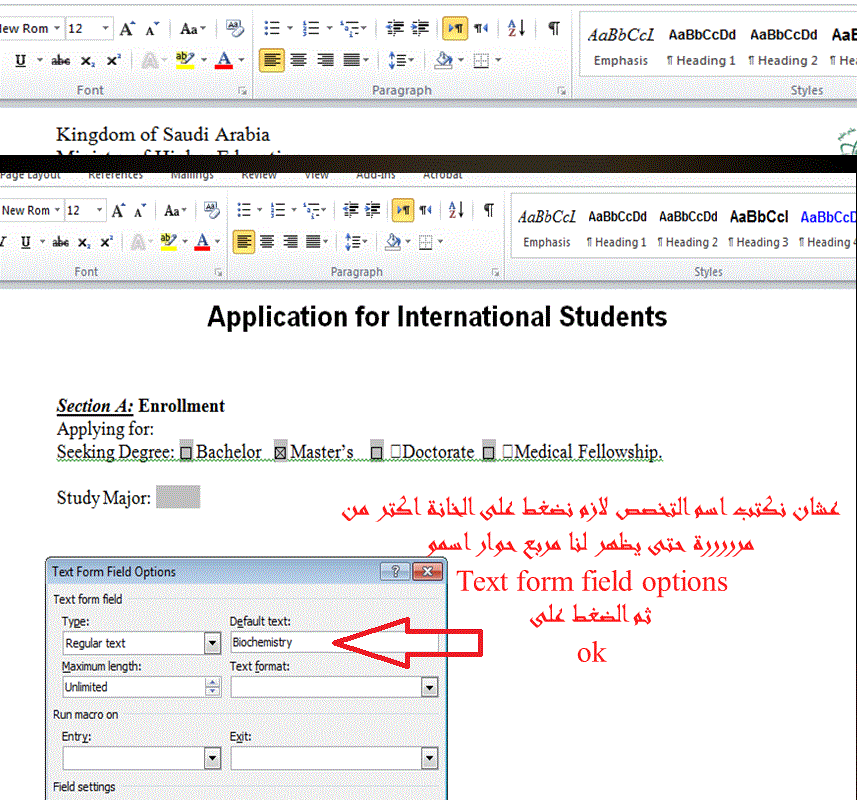Toggle paragraph marks pilcrow in the top ribbon
Screen dimensions: 857x800
click(553, 28)
